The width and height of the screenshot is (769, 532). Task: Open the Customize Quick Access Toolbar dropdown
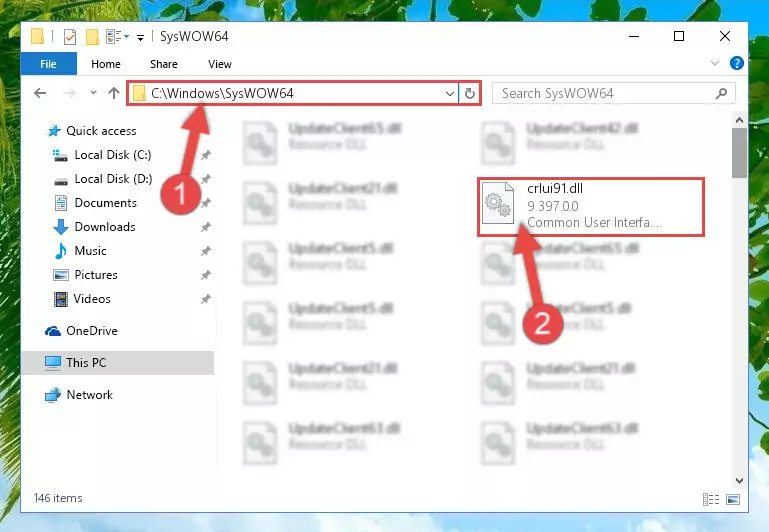tap(140, 37)
